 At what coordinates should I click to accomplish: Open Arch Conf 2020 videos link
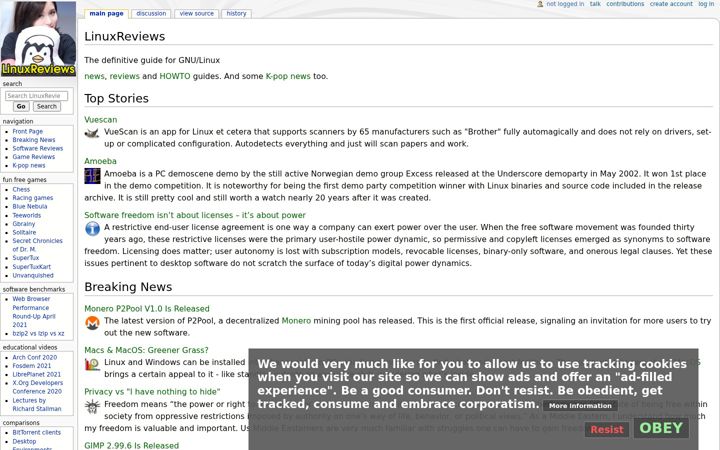[x=34, y=357]
